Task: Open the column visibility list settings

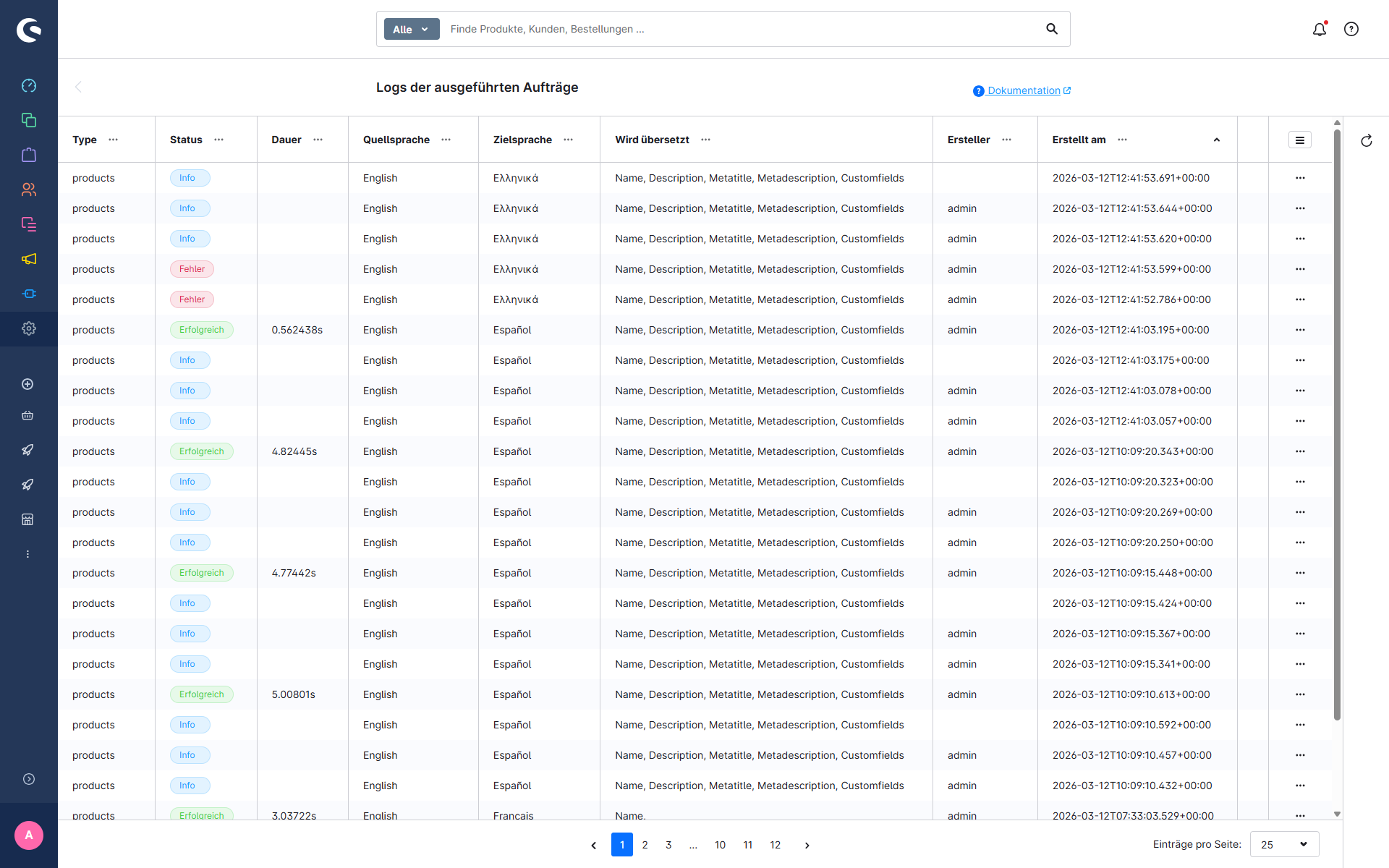Action: pyautogui.click(x=1299, y=140)
